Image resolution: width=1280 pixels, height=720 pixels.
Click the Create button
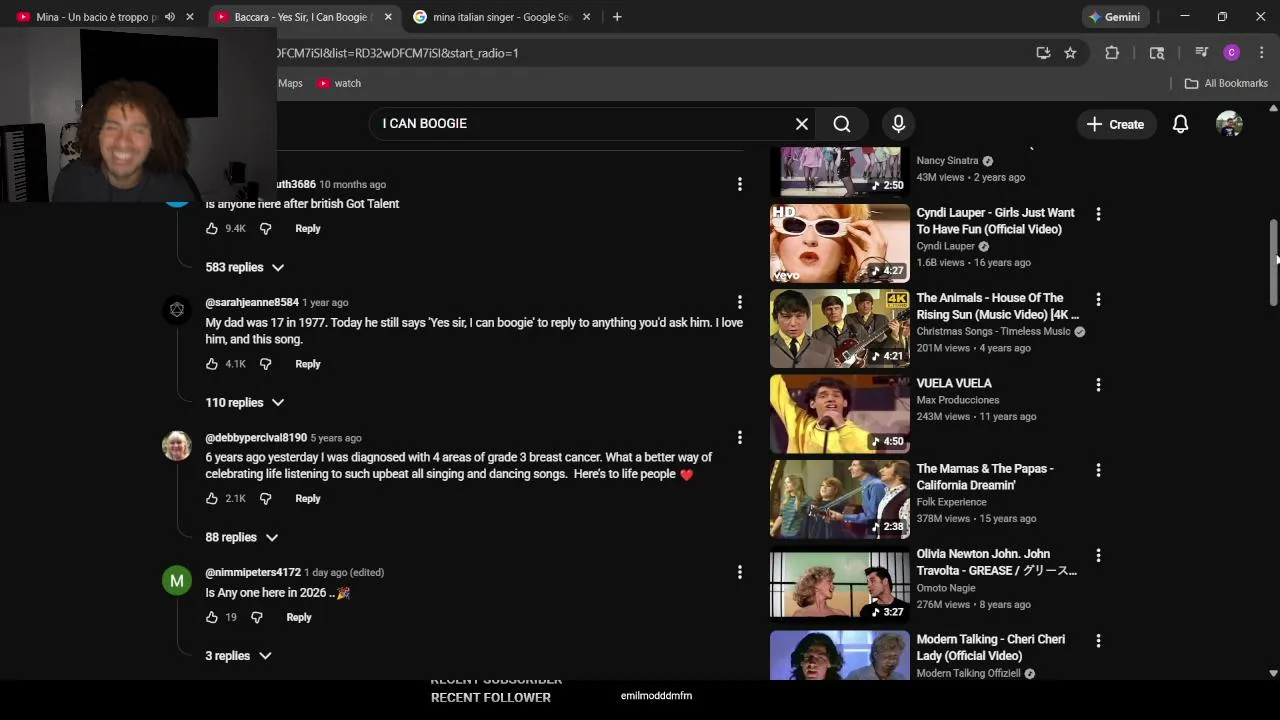[1115, 124]
